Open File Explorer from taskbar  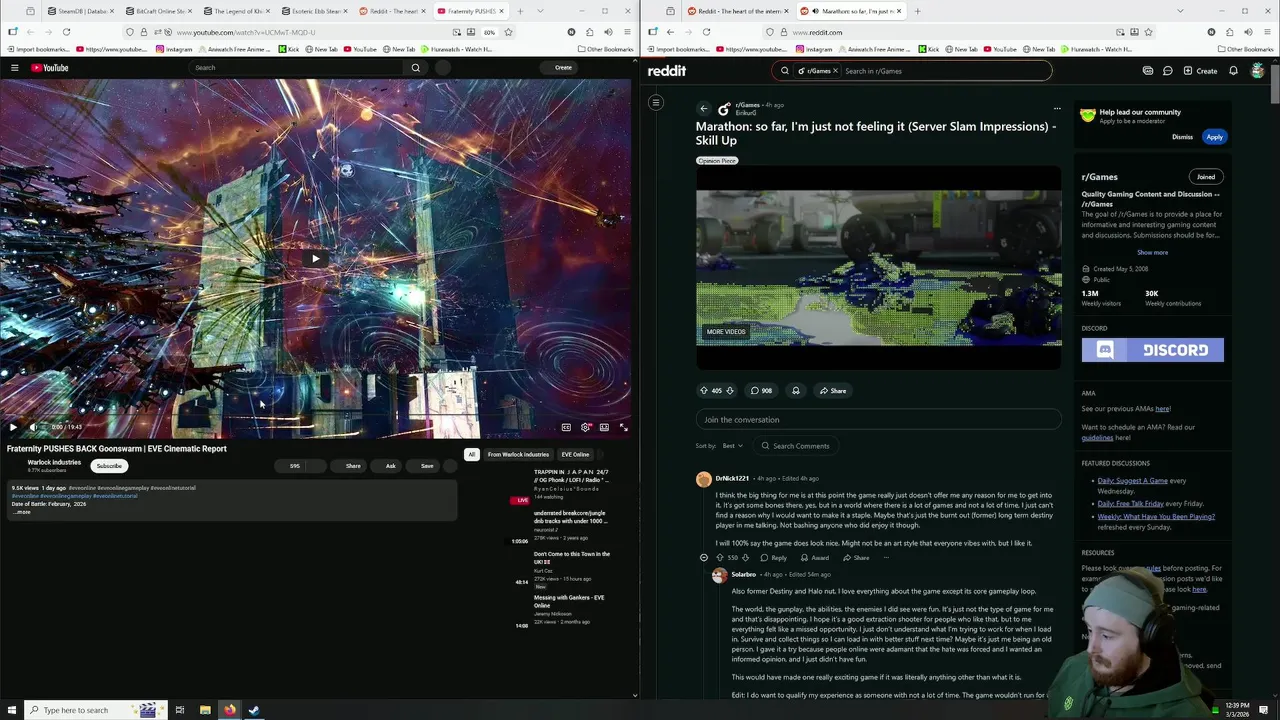pos(205,710)
